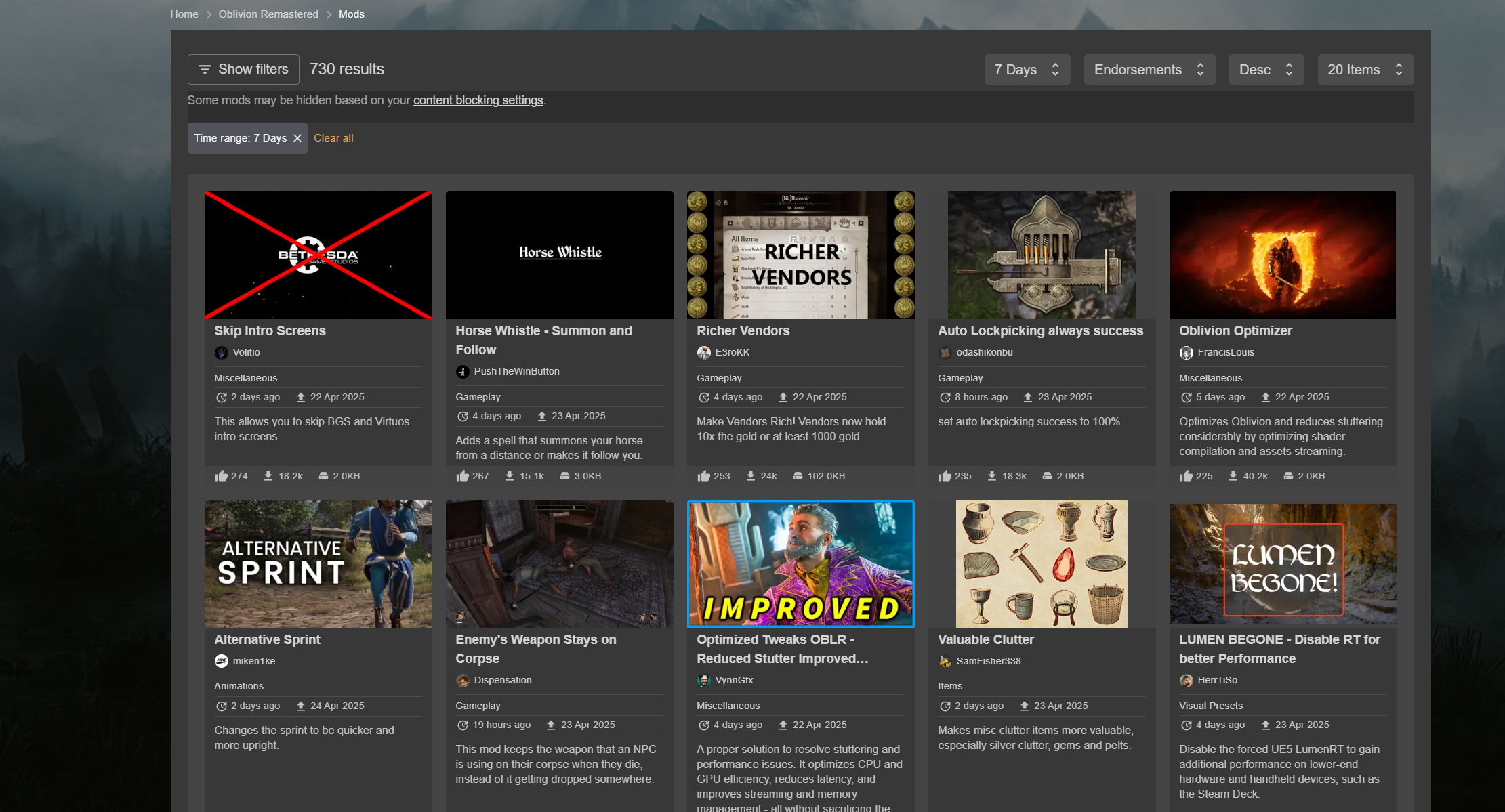Click thumbs-up endorsement icon on Richer Vendors
This screenshot has width=1505, height=812.
tap(703, 476)
